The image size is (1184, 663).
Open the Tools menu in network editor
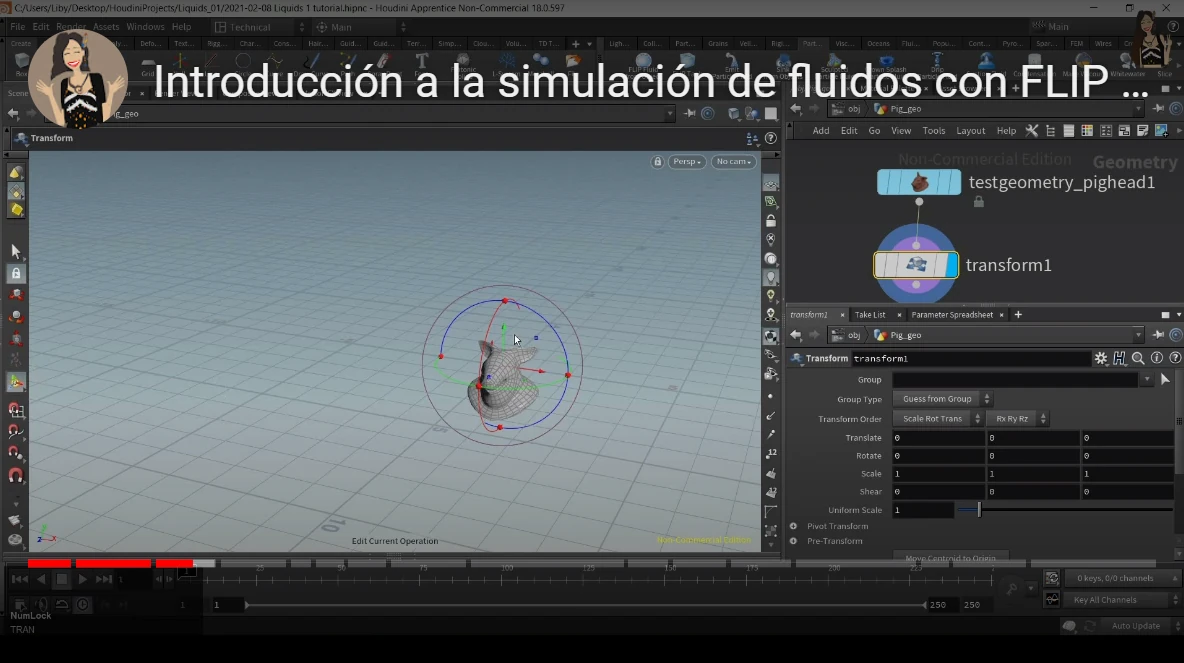tap(933, 131)
